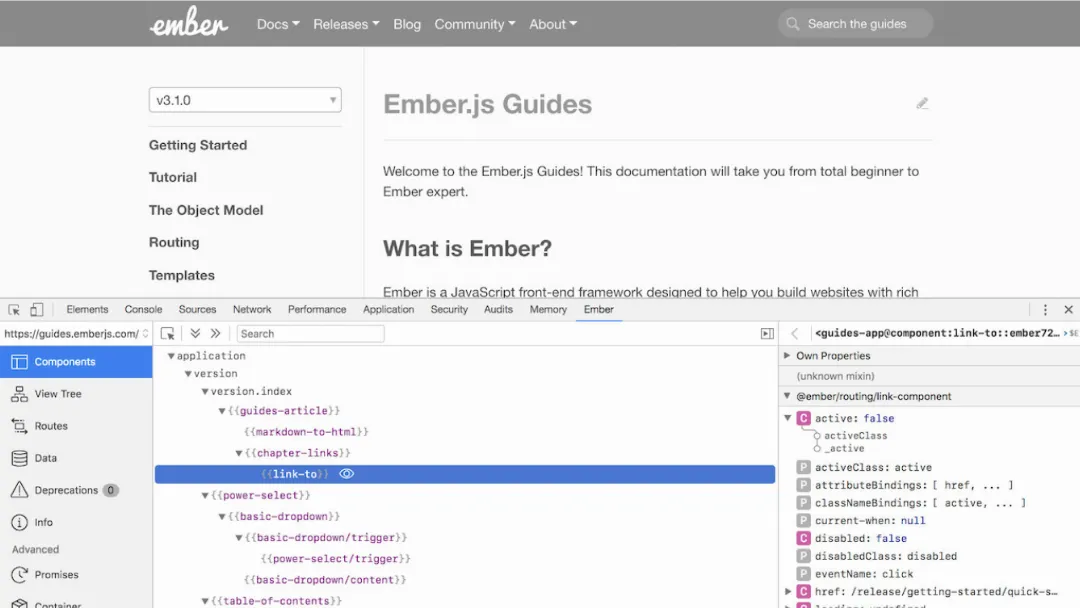Viewport: 1080px width, 608px height.
Task: Toggle the device toolbar icon
Action: (37, 310)
